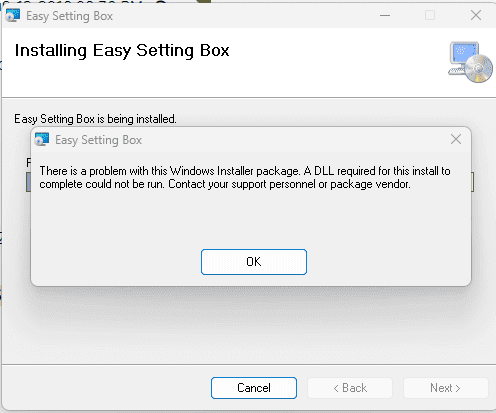496x413 pixels.
Task: Click the disabled Back button
Action: [x=350, y=388]
